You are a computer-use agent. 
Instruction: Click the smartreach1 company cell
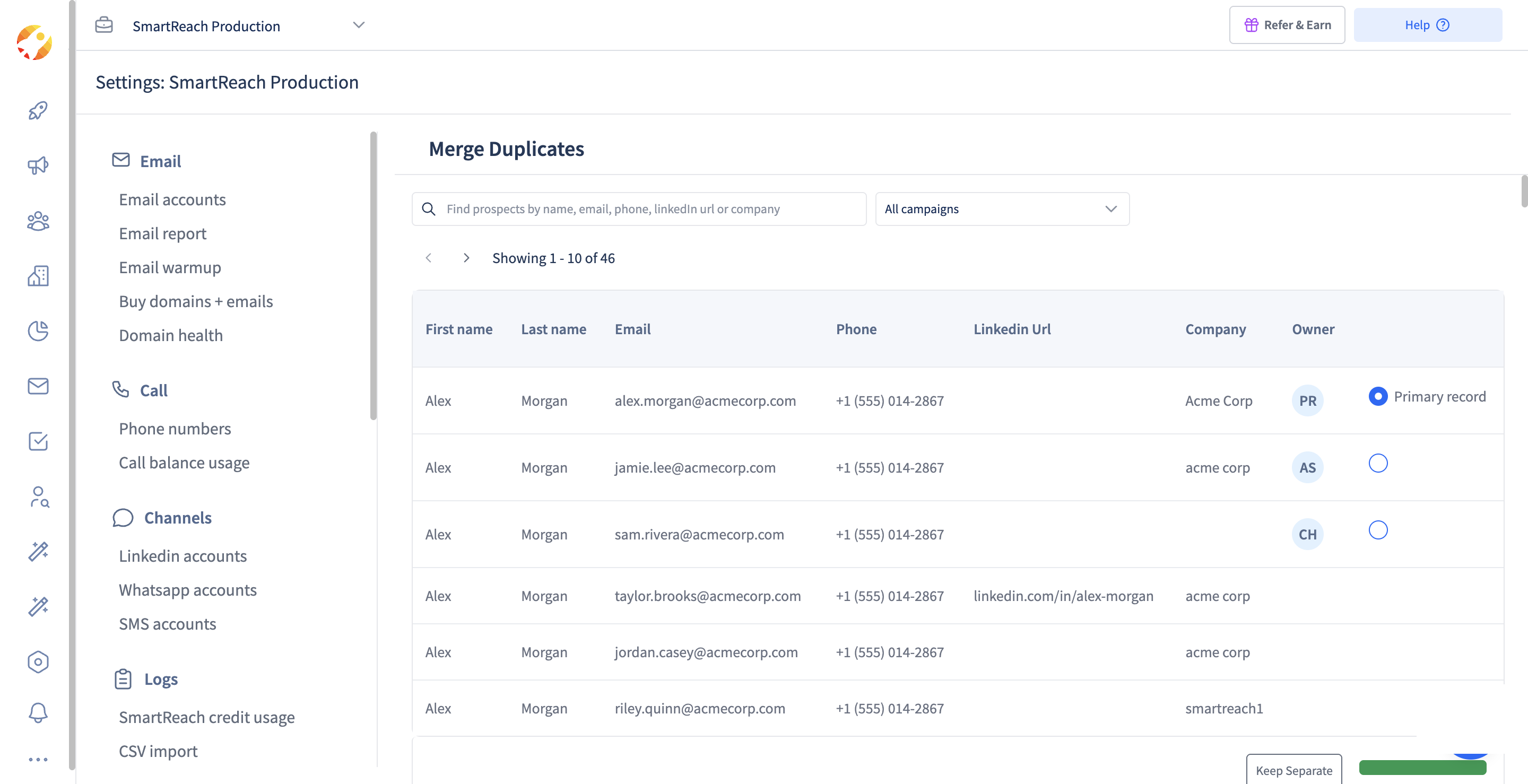[1223, 708]
